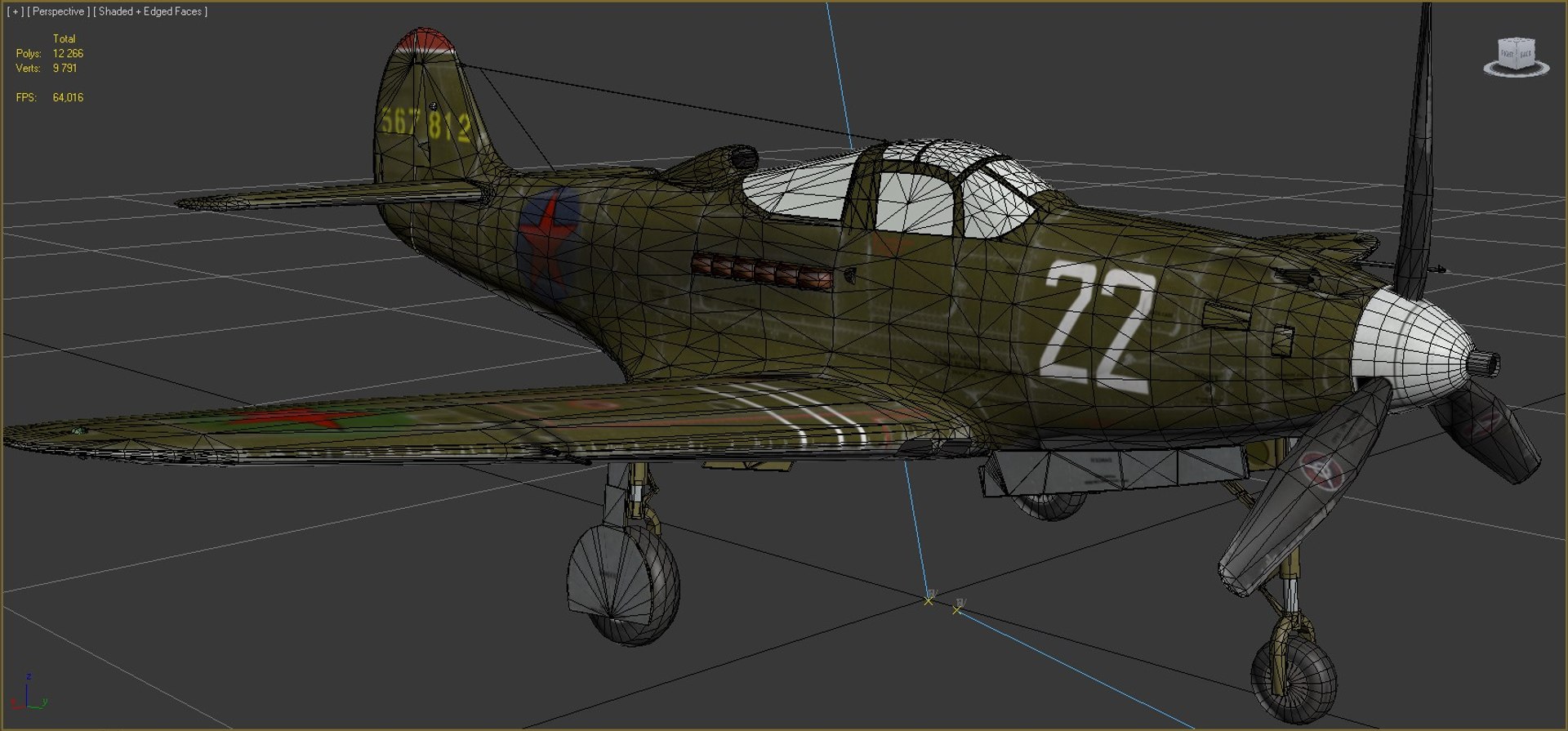Open the Shaded + Edged Faces shading menu

[150, 11]
